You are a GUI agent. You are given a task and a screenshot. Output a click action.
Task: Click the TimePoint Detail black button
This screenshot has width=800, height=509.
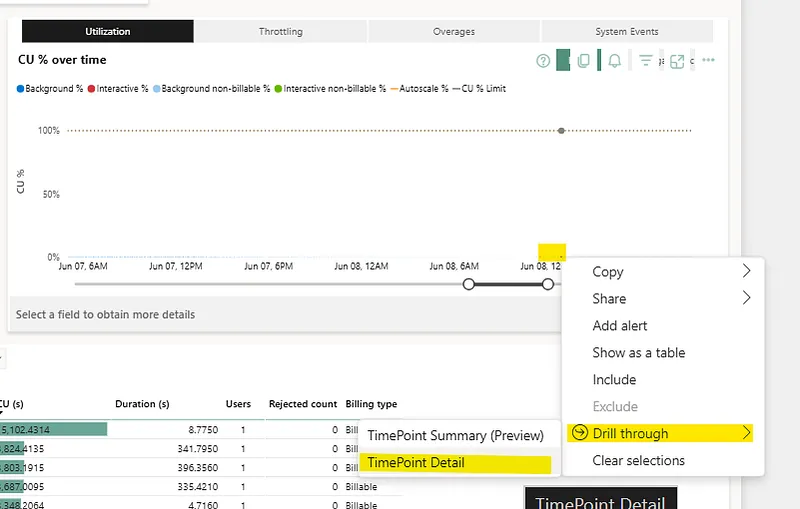(601, 498)
